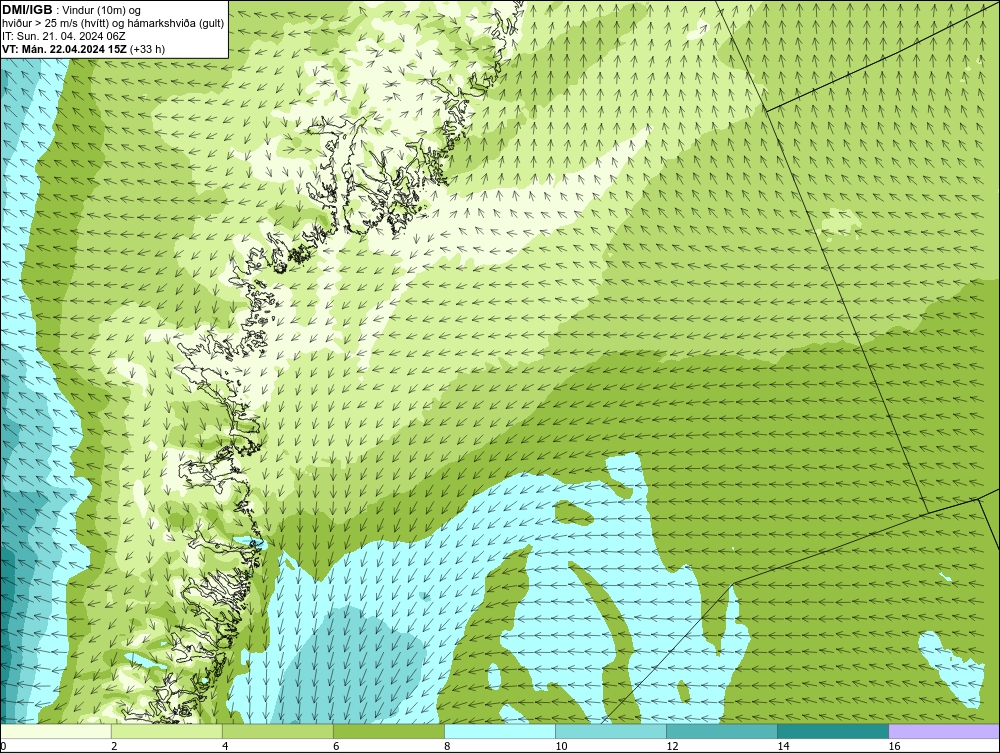Click the 8-10 m/s cyan legend swatch
1000x753 pixels.
[x=500, y=731]
